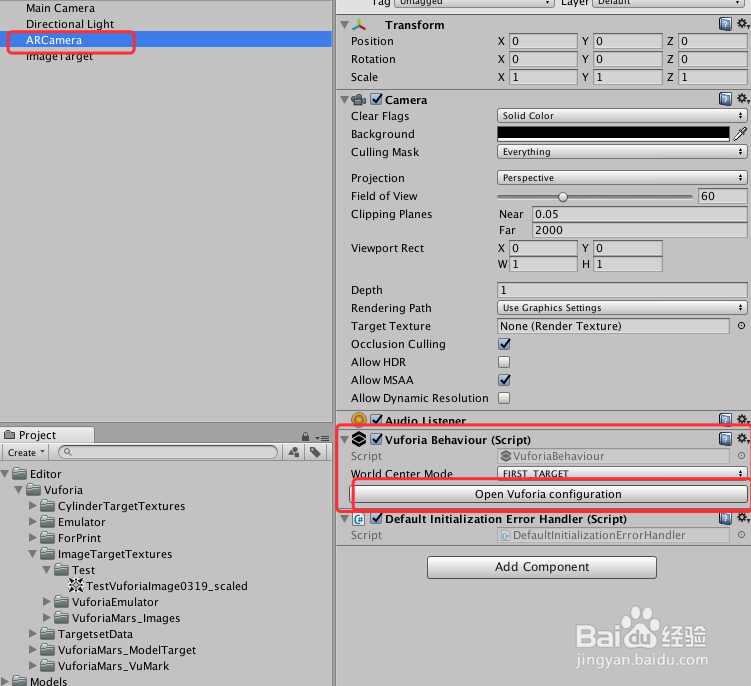Expand the VuforiaEmulator folder

[x=46, y=602]
